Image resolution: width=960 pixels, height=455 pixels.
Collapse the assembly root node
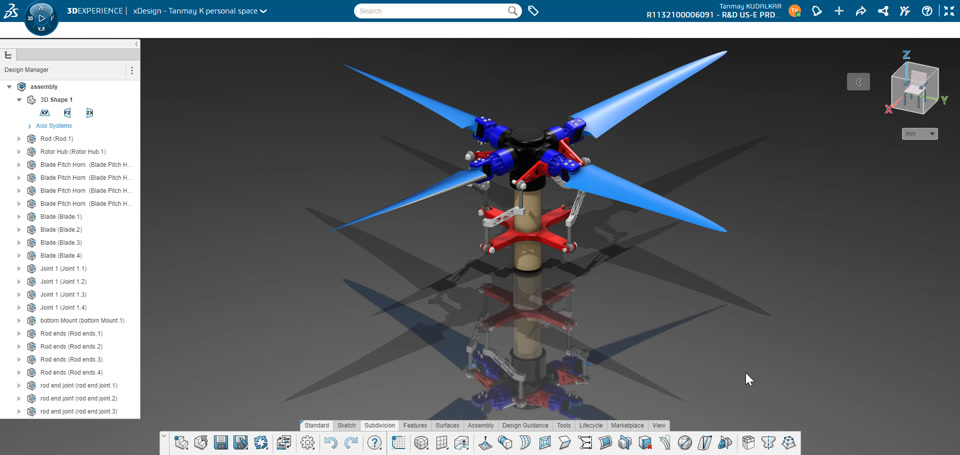coord(9,87)
